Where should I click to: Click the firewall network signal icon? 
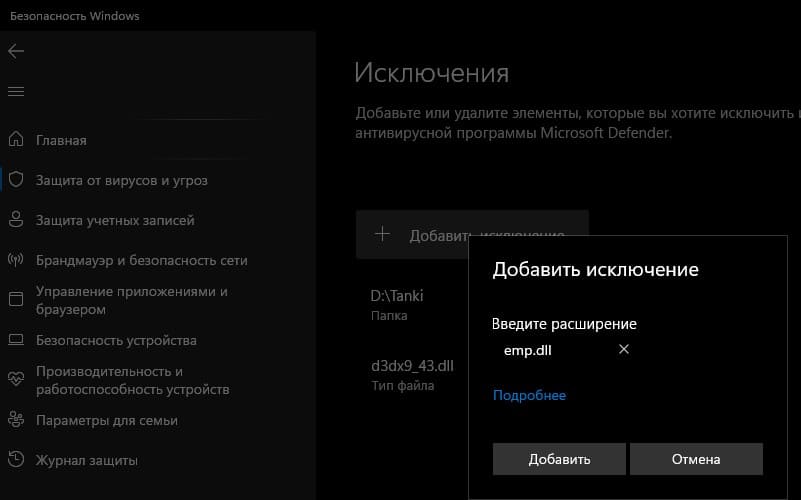[16, 260]
